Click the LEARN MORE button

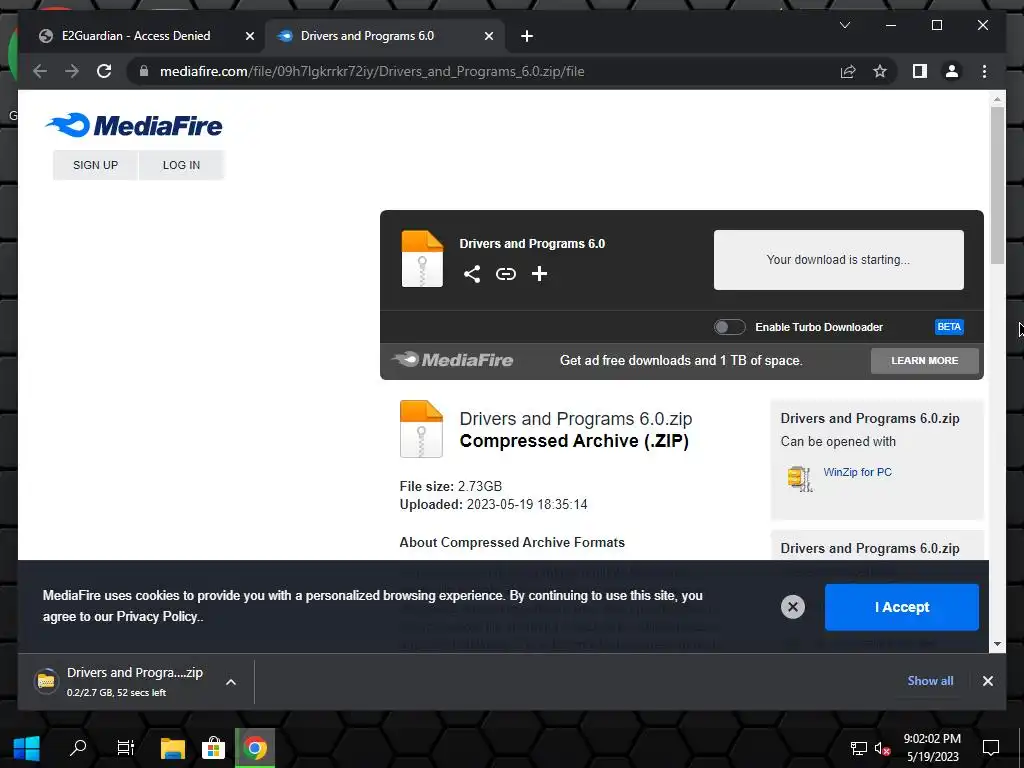pos(925,360)
